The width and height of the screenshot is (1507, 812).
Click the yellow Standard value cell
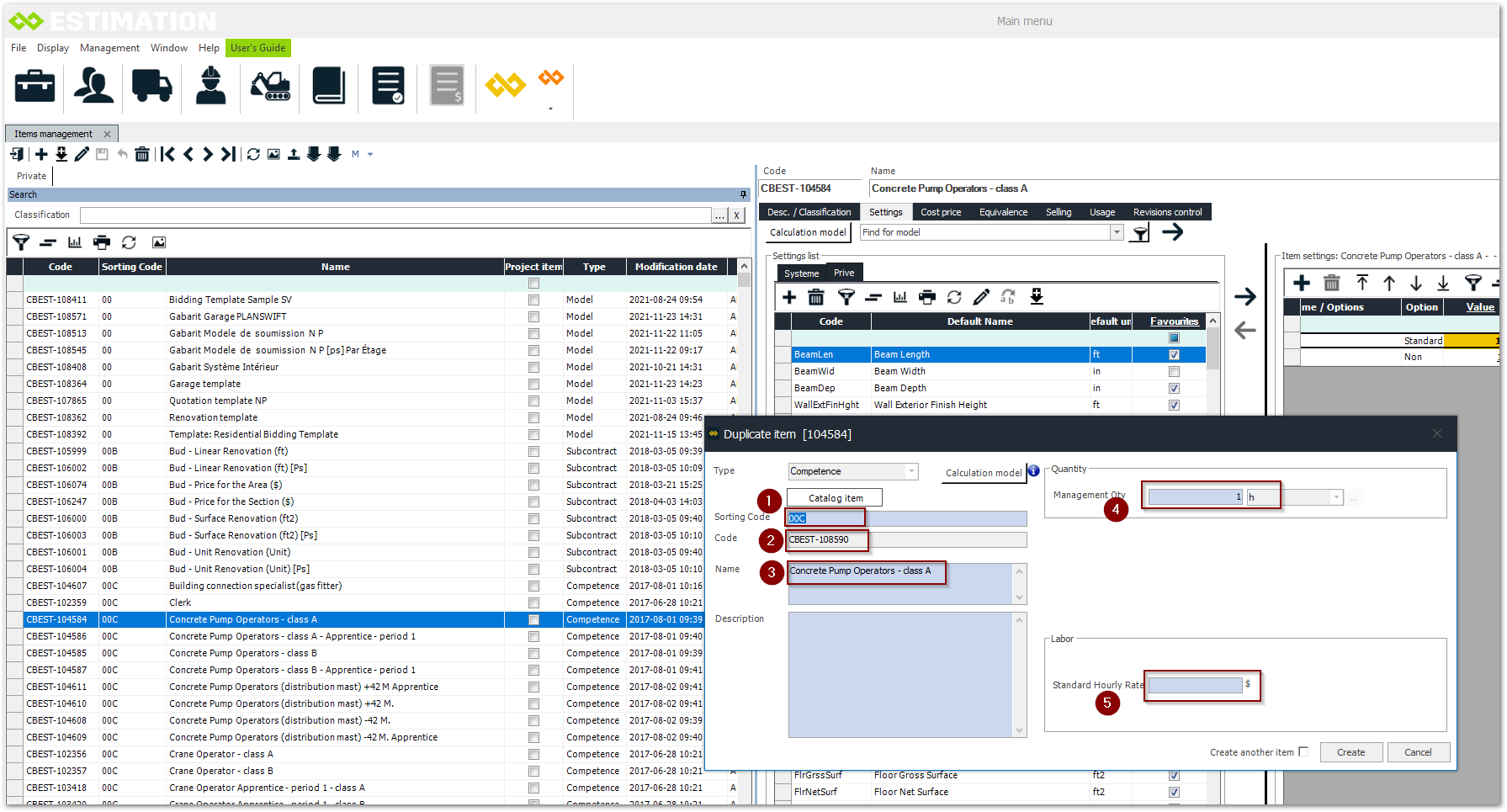1471,341
